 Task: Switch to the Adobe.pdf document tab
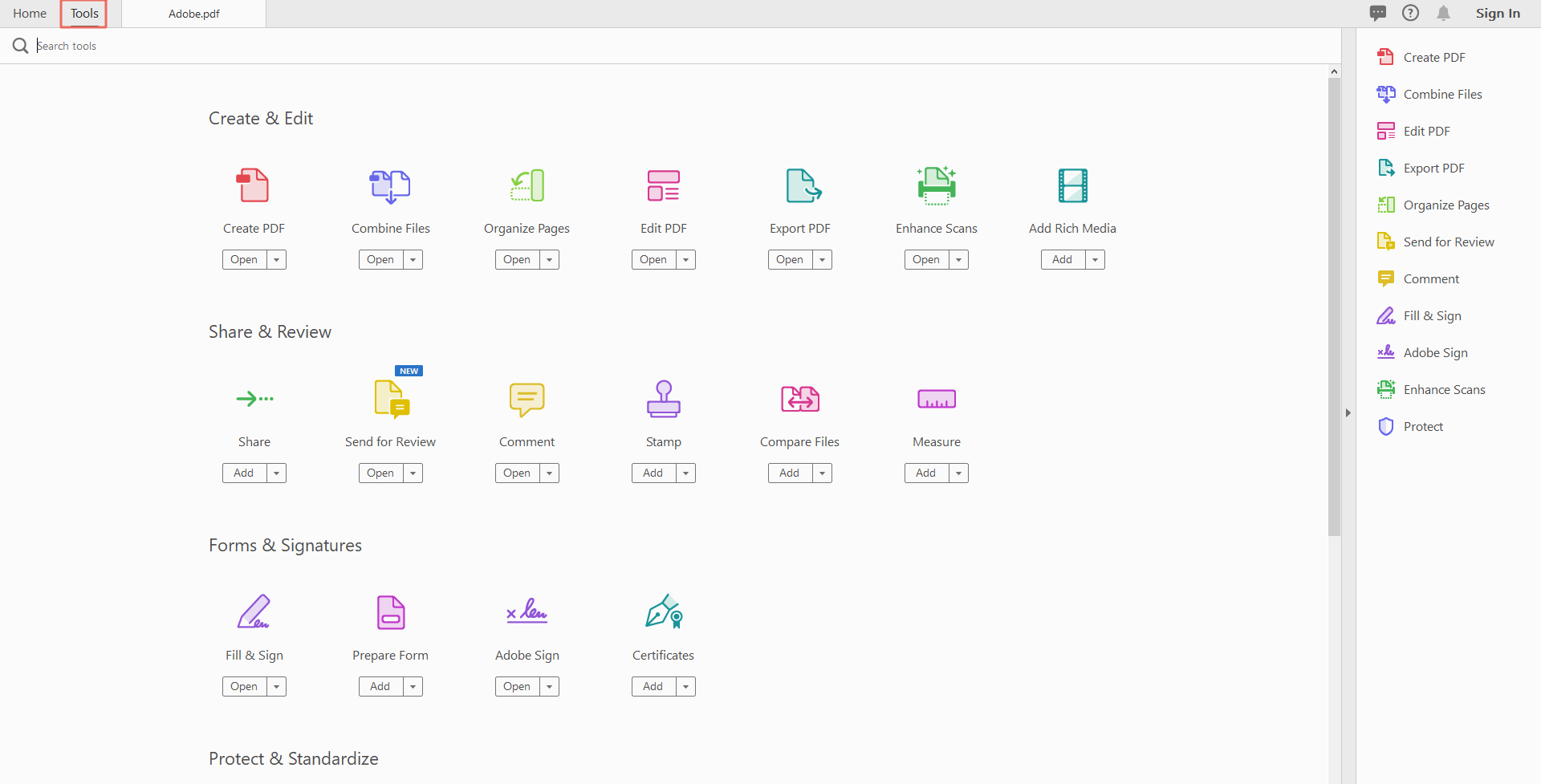pyautogui.click(x=193, y=14)
